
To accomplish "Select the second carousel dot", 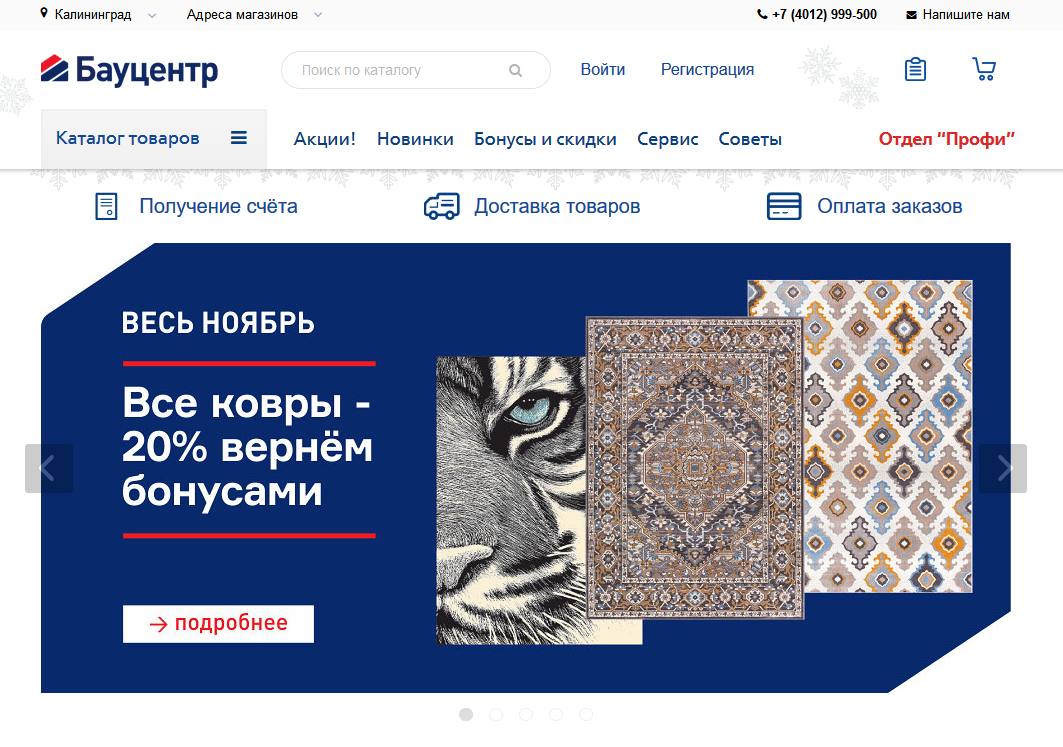I will (496, 714).
